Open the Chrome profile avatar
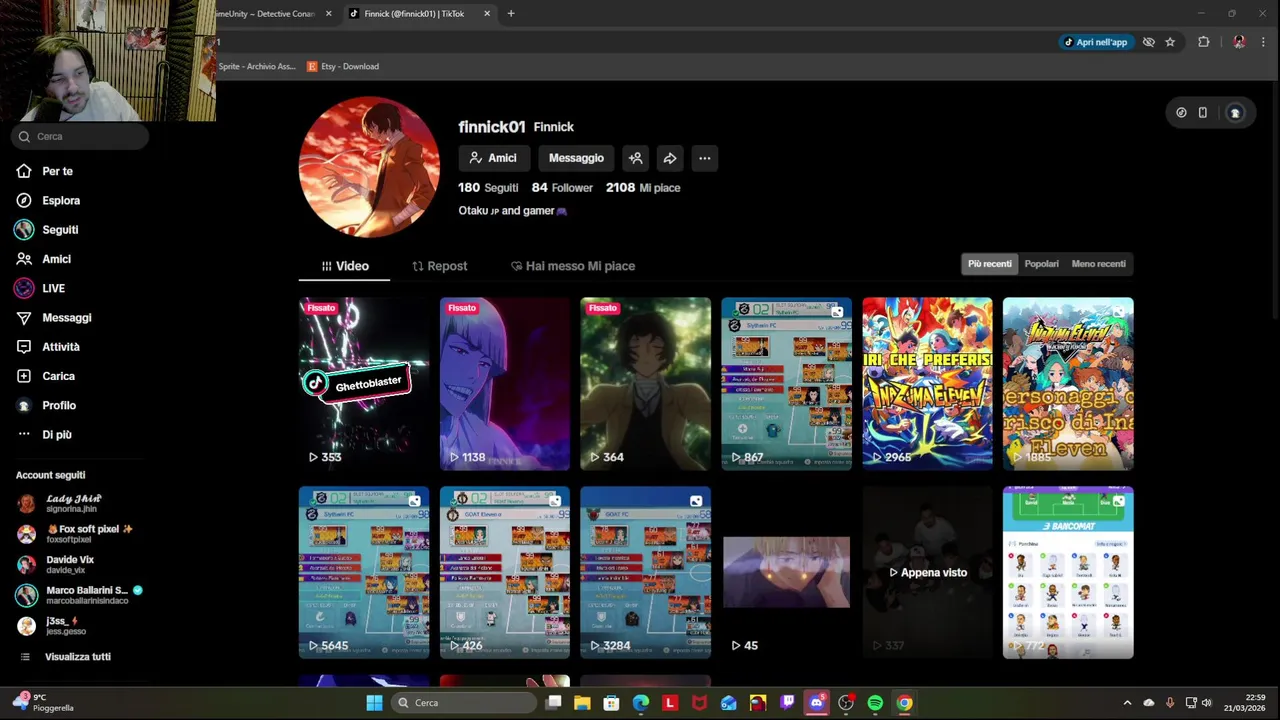The image size is (1280, 720). click(x=1239, y=42)
